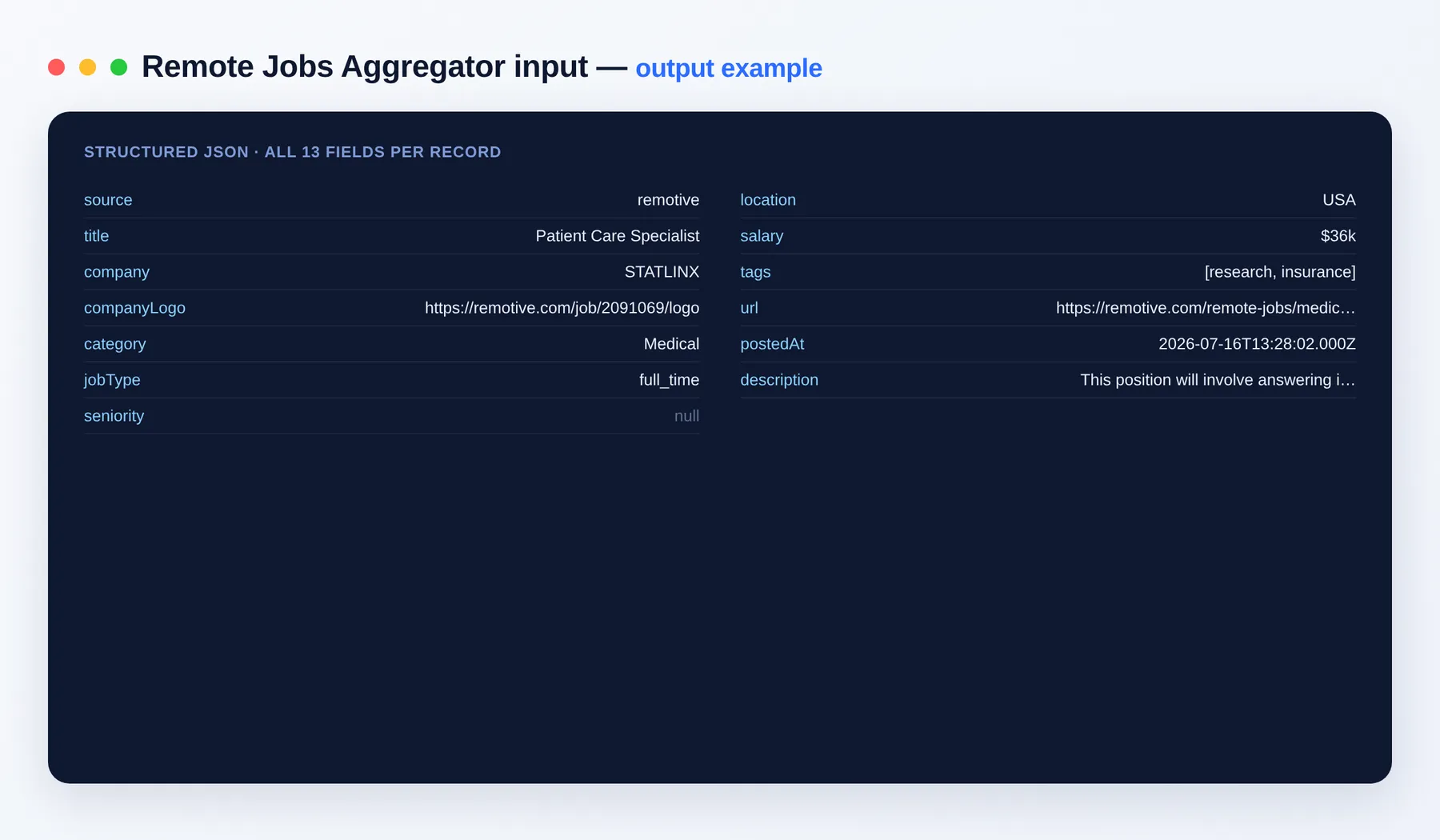Click the 'Medical' category value
The width and height of the screenshot is (1440, 840).
coord(671,344)
